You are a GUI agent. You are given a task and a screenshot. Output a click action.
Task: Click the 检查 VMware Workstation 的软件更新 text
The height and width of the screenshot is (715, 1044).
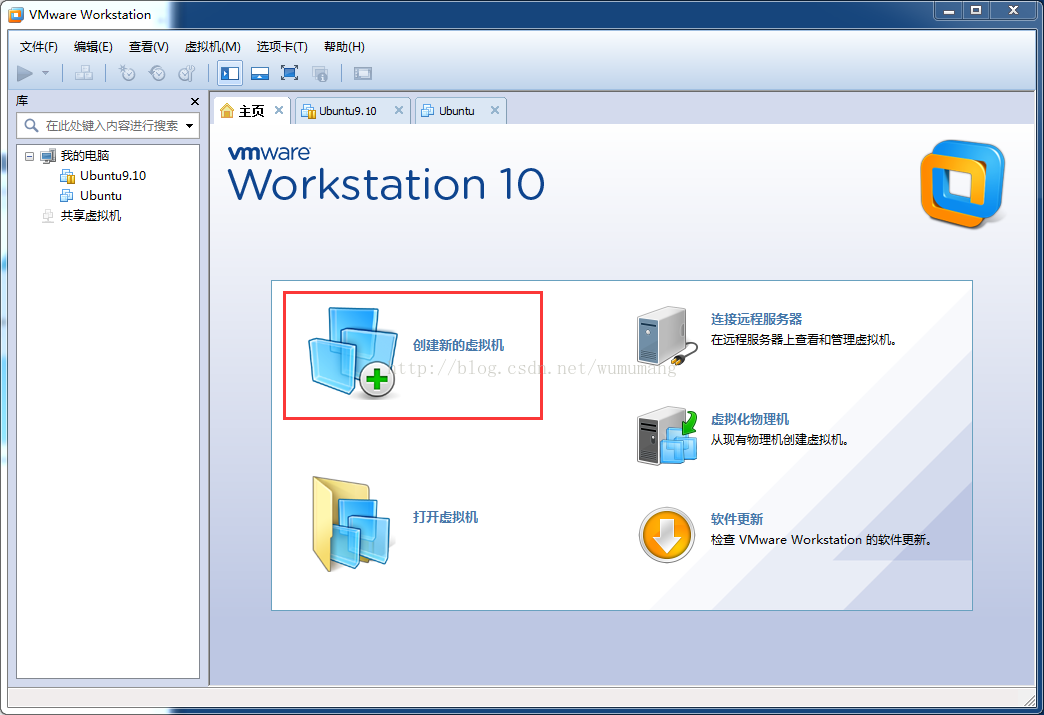point(820,539)
